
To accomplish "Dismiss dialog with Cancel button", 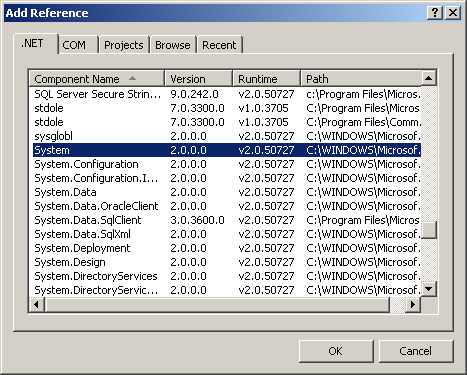I will tap(416, 351).
